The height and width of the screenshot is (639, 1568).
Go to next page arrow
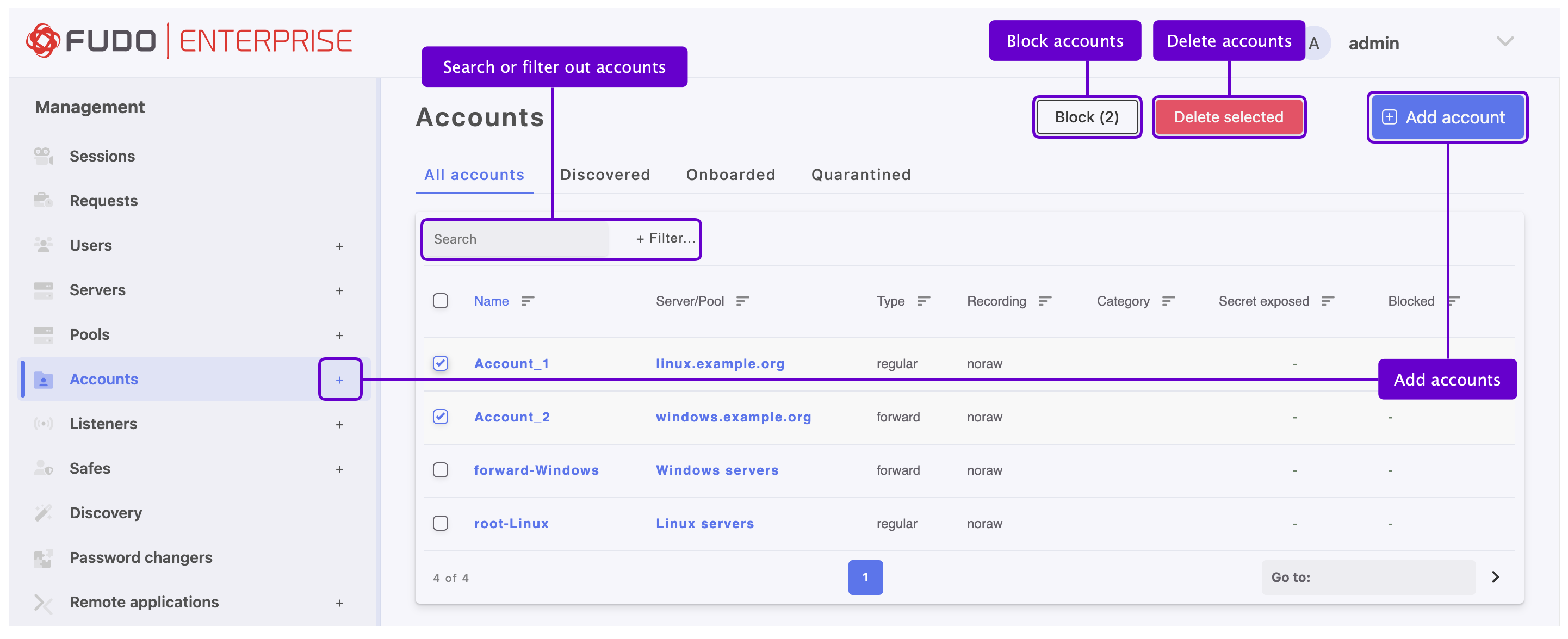pos(1495,577)
